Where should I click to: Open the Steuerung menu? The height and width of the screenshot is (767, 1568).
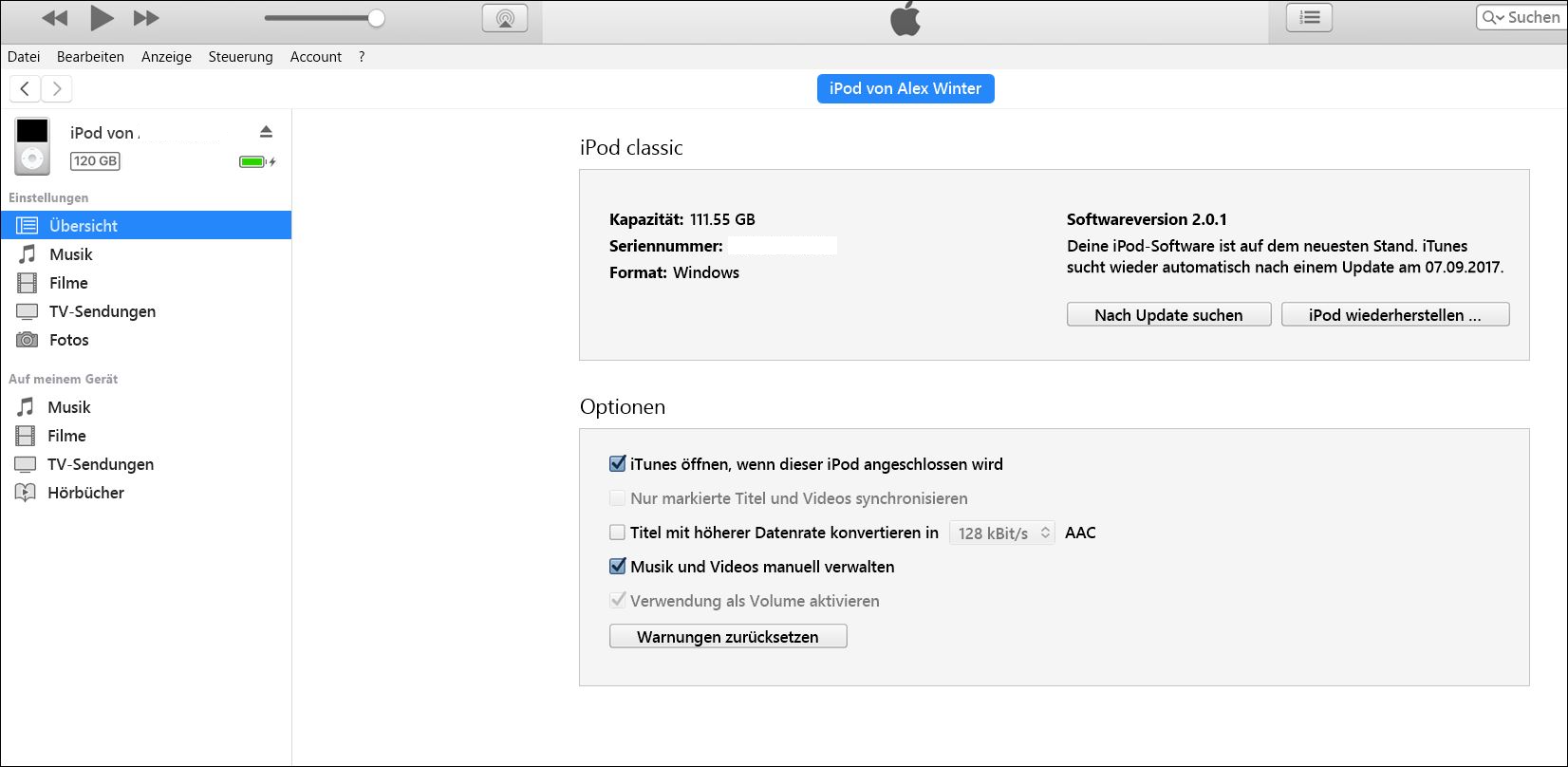pos(240,57)
